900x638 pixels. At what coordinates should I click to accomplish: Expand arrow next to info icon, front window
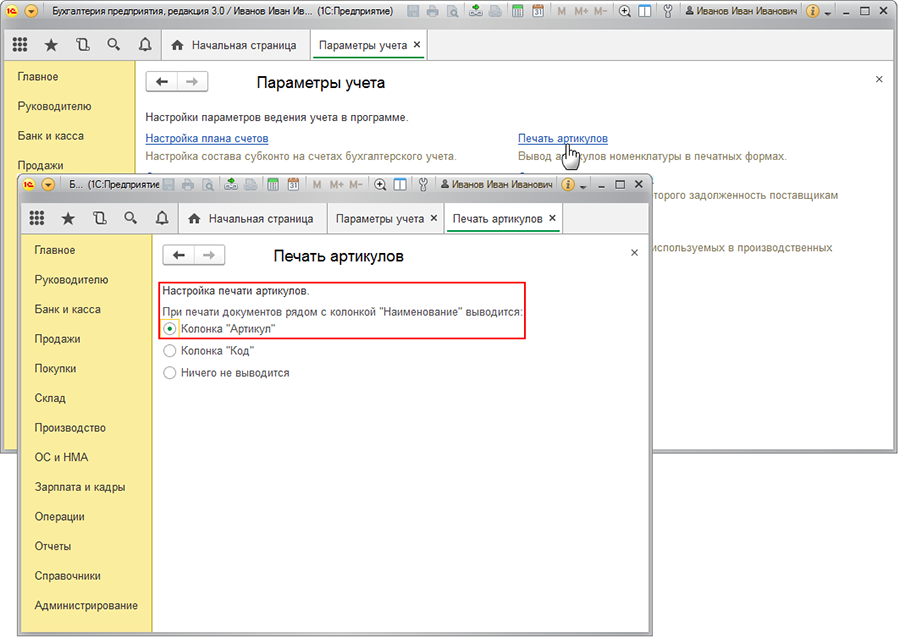[583, 186]
